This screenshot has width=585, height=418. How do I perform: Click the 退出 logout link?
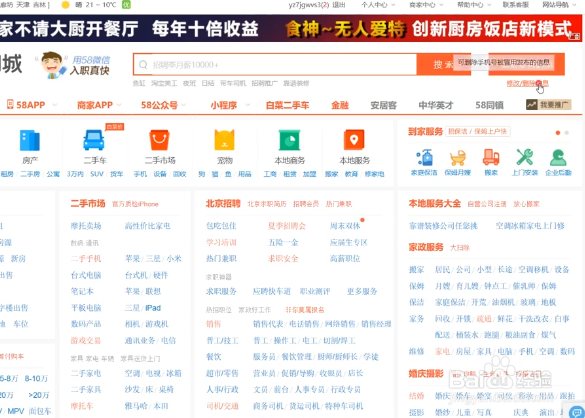tap(338, 5)
